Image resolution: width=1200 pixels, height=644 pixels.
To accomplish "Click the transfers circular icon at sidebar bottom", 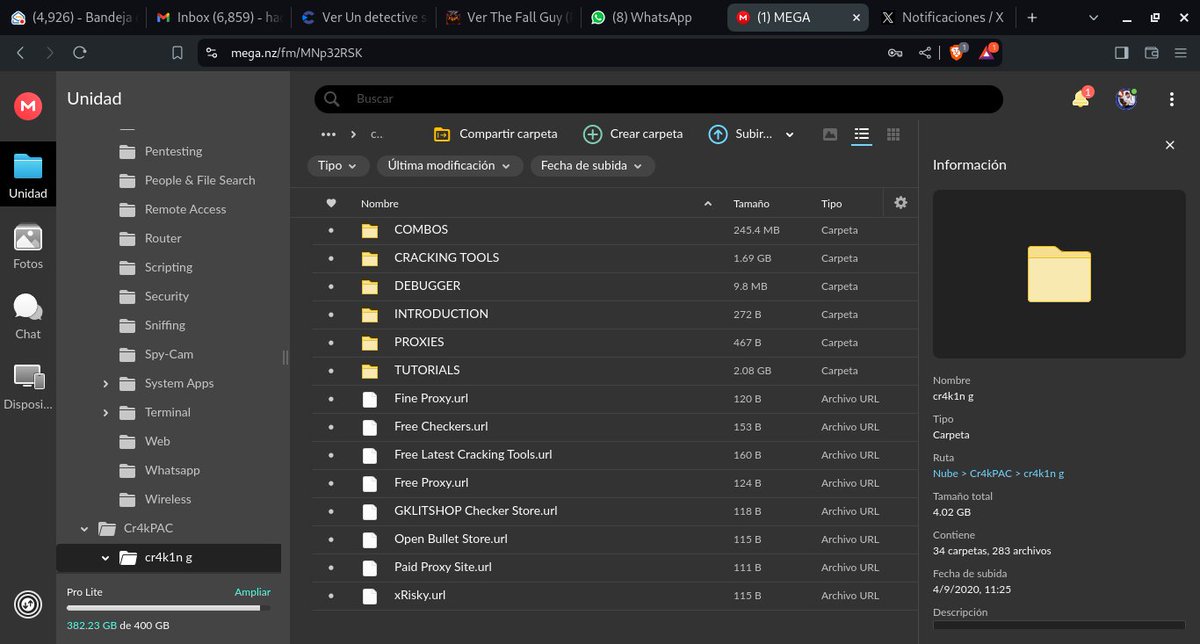I will (x=28, y=604).
